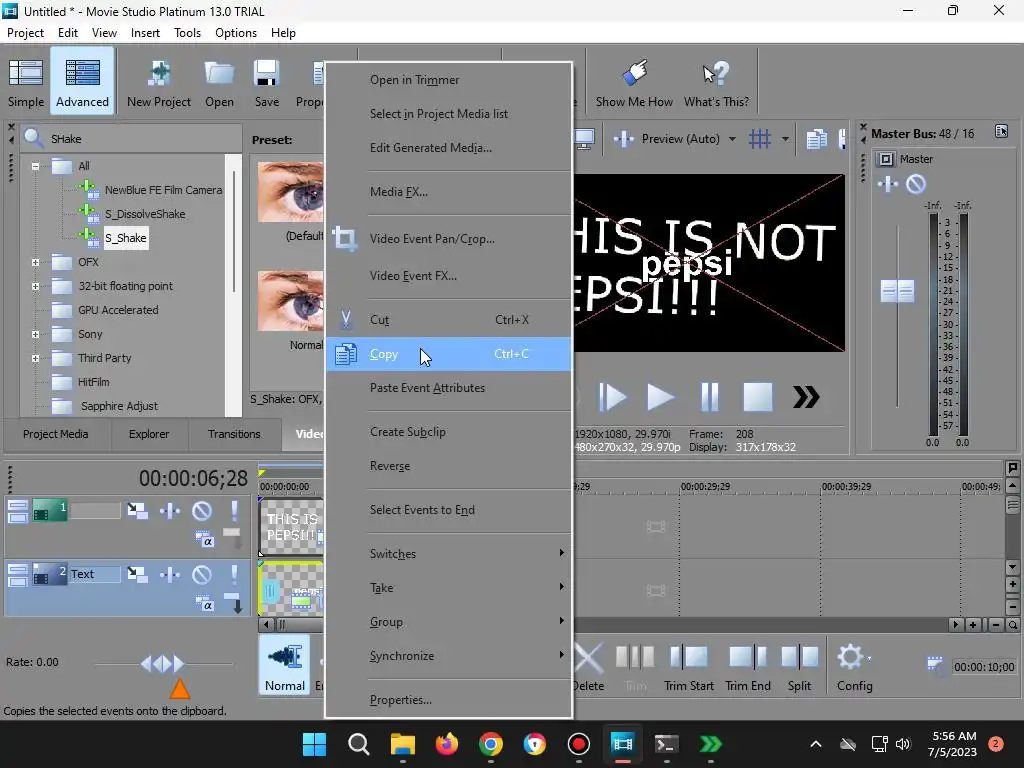Play the preview
The height and width of the screenshot is (768, 1024).
(660, 397)
